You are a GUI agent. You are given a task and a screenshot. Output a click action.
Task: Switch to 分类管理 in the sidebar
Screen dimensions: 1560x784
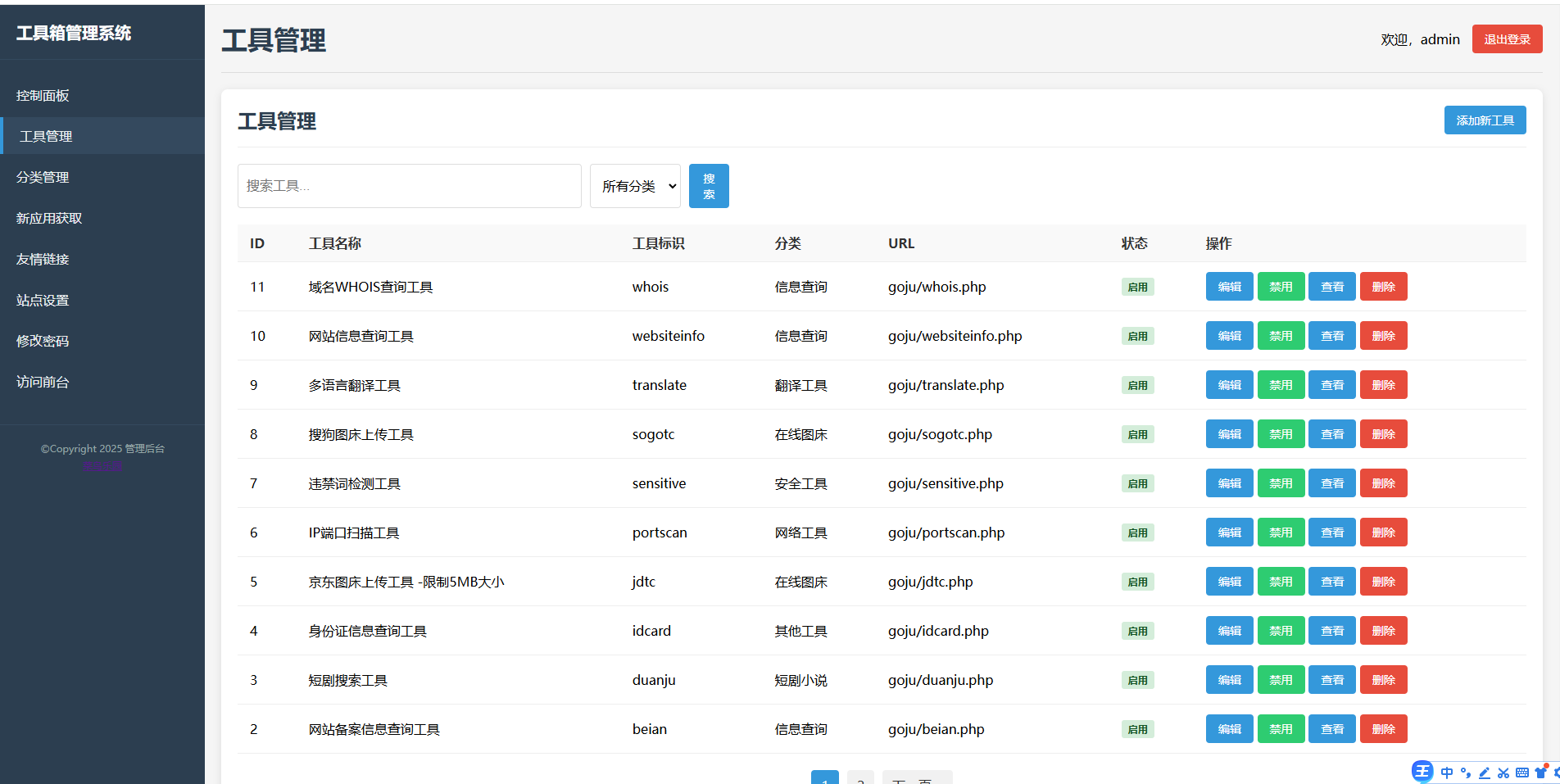(x=43, y=177)
